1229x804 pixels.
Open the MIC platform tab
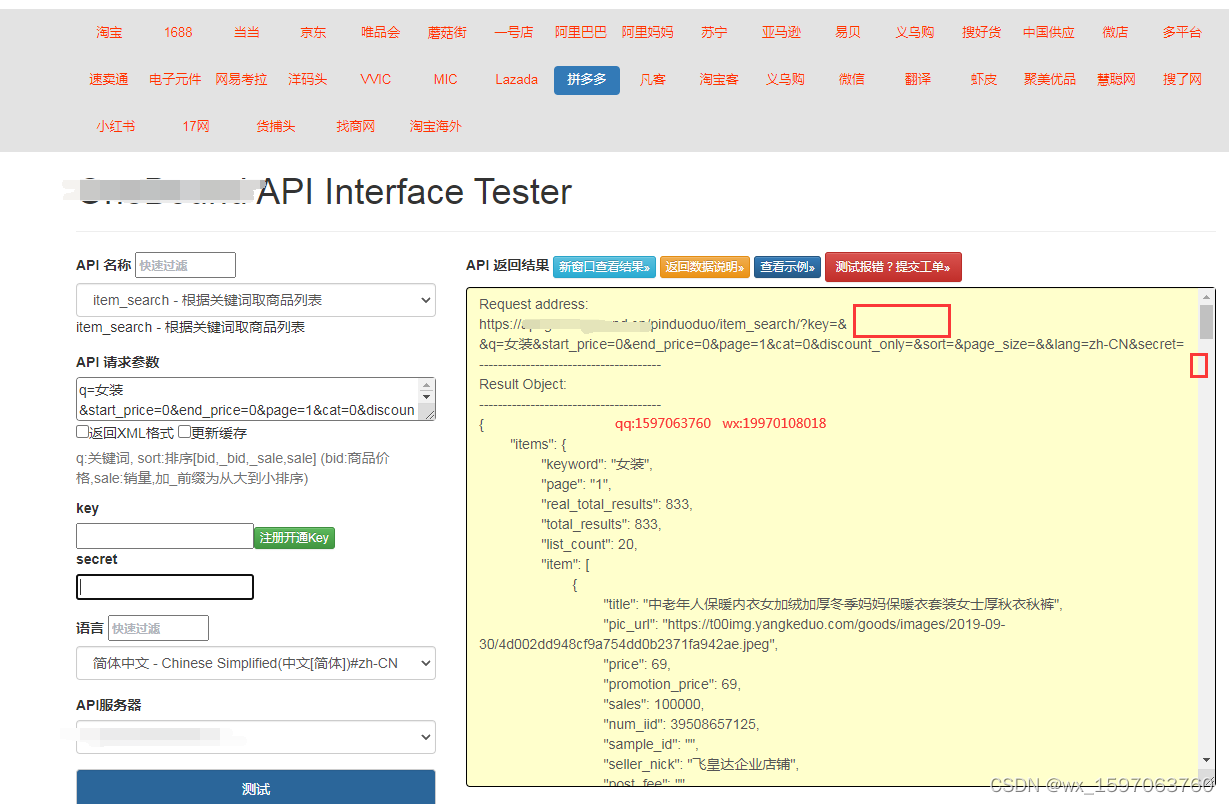click(x=446, y=79)
